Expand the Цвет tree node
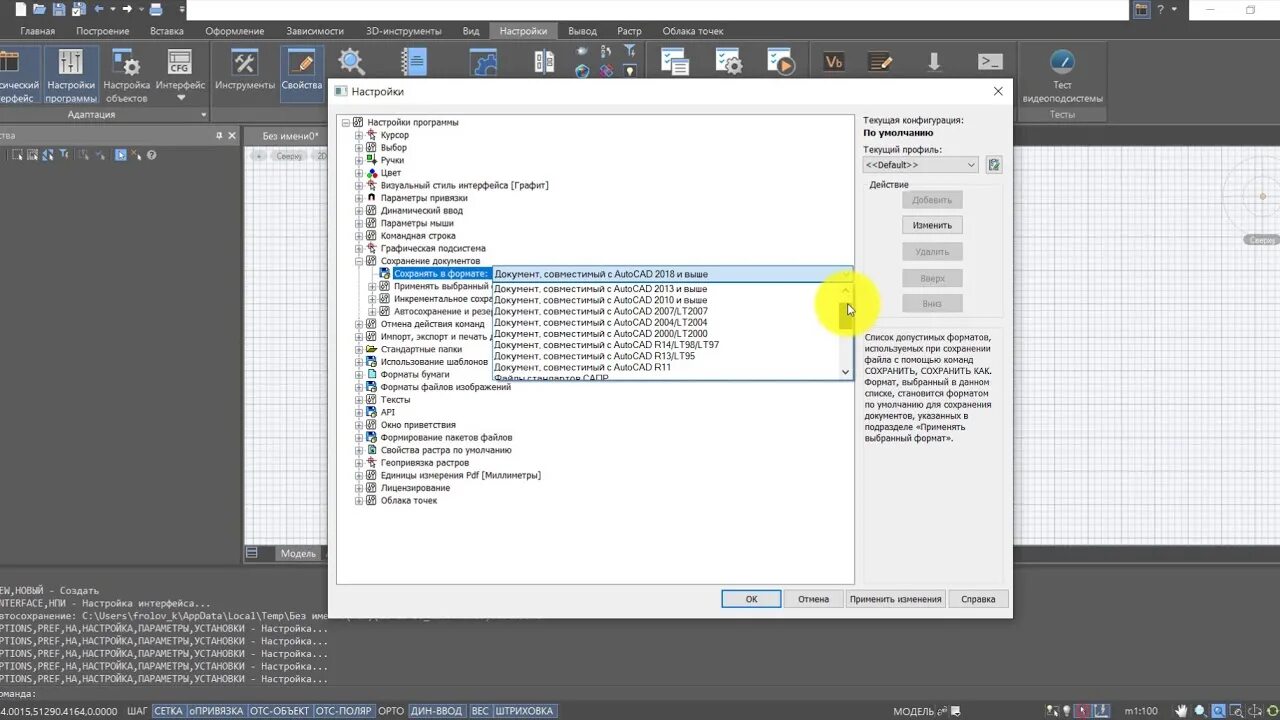Image resolution: width=1280 pixels, height=720 pixels. click(x=359, y=173)
